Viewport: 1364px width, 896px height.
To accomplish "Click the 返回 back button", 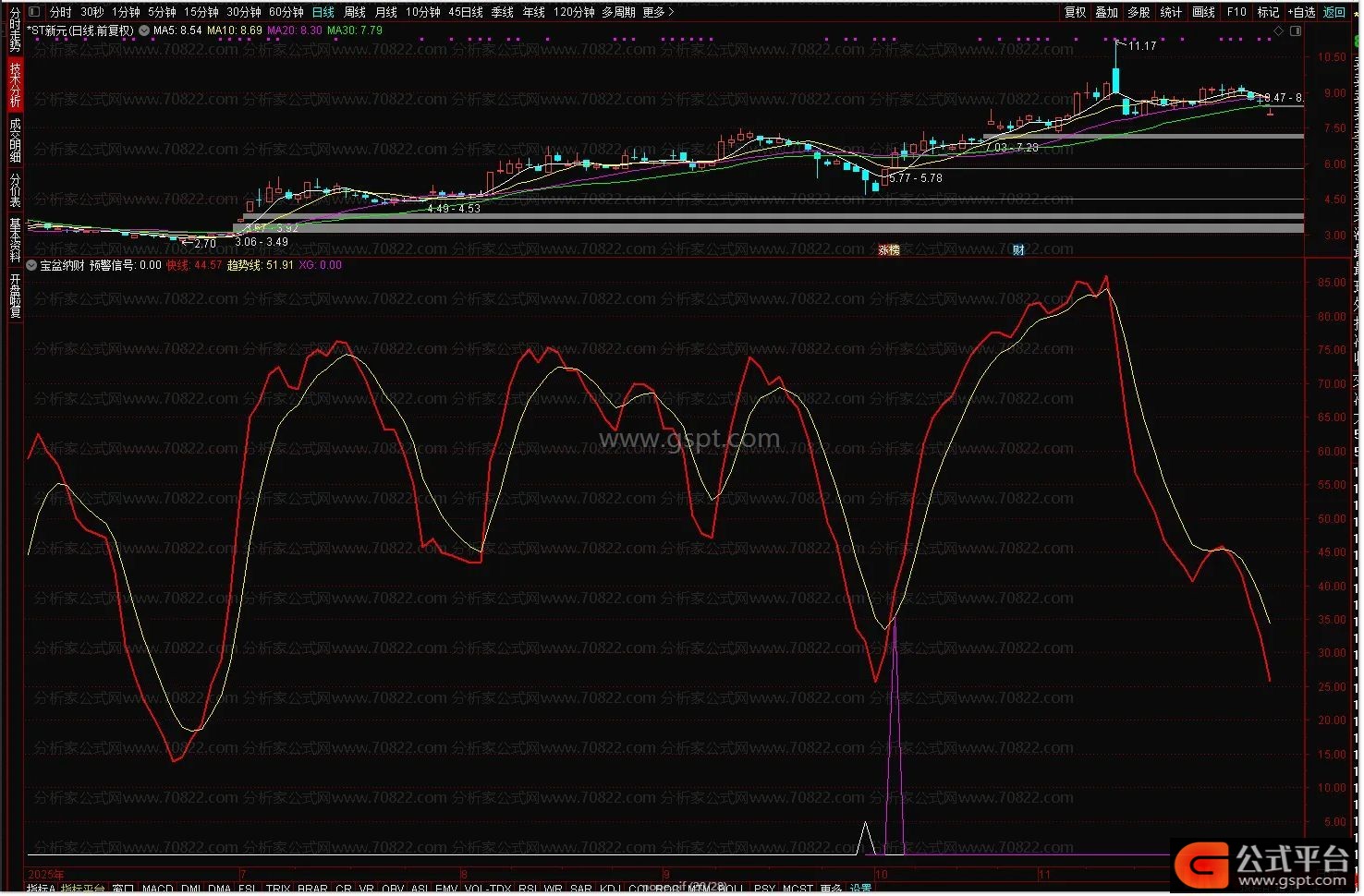I will click(1334, 12).
